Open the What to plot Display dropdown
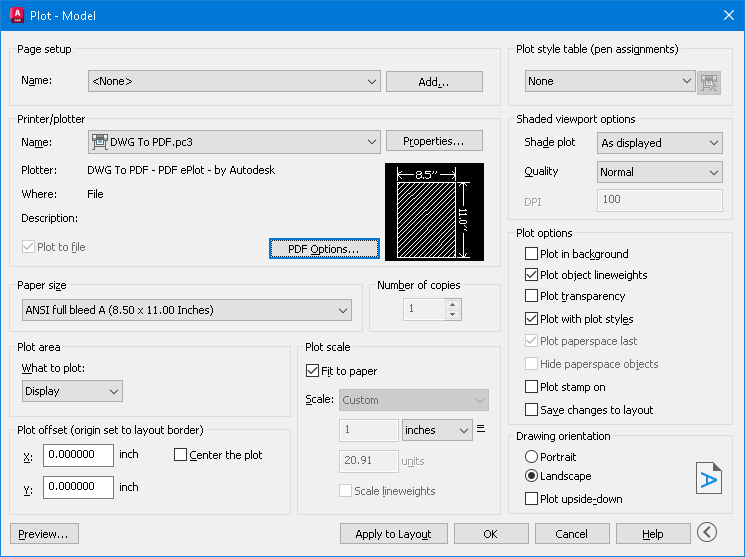Viewport: 745px width, 557px height. coord(72,391)
